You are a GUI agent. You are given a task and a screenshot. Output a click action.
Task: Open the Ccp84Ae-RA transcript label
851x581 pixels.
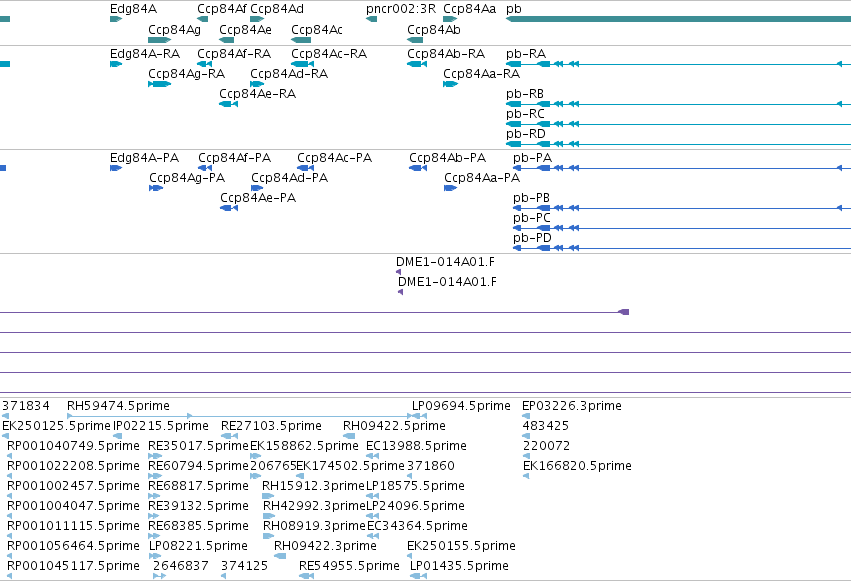pos(257,94)
